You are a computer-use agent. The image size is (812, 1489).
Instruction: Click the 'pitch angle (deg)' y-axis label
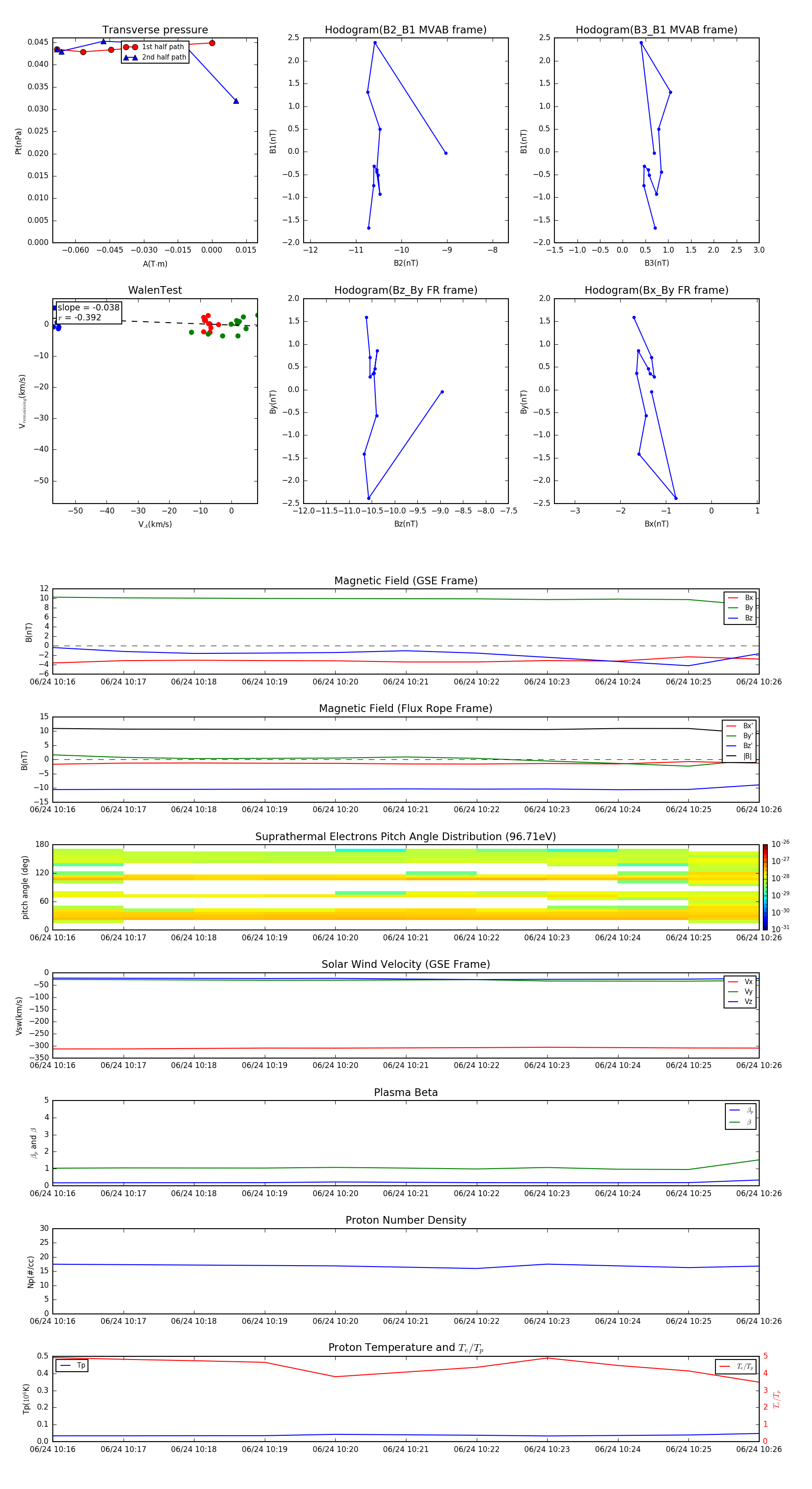(25, 887)
